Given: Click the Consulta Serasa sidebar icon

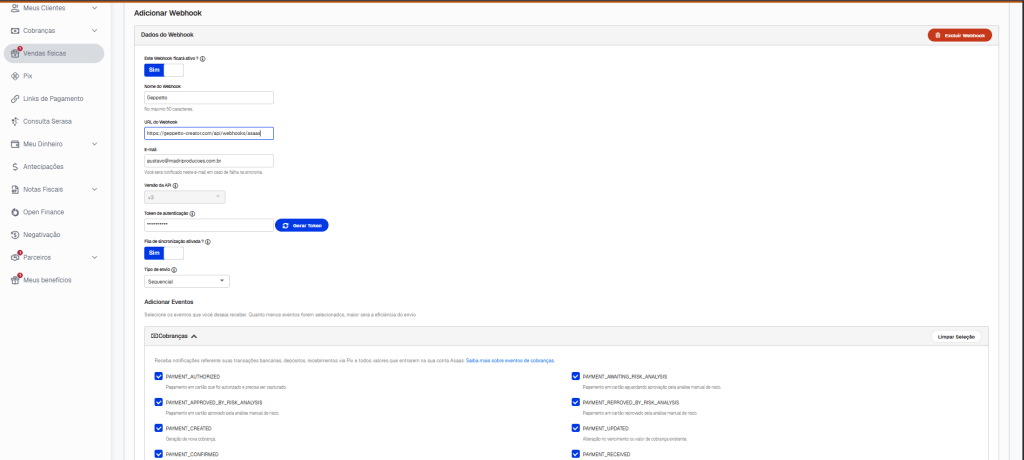Looking at the screenshot, I should 14,121.
